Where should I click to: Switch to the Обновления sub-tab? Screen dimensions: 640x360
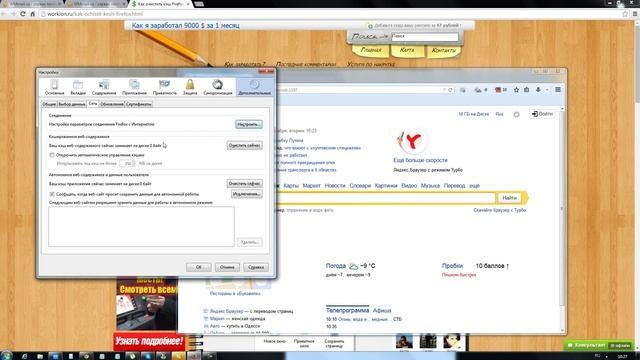111,104
